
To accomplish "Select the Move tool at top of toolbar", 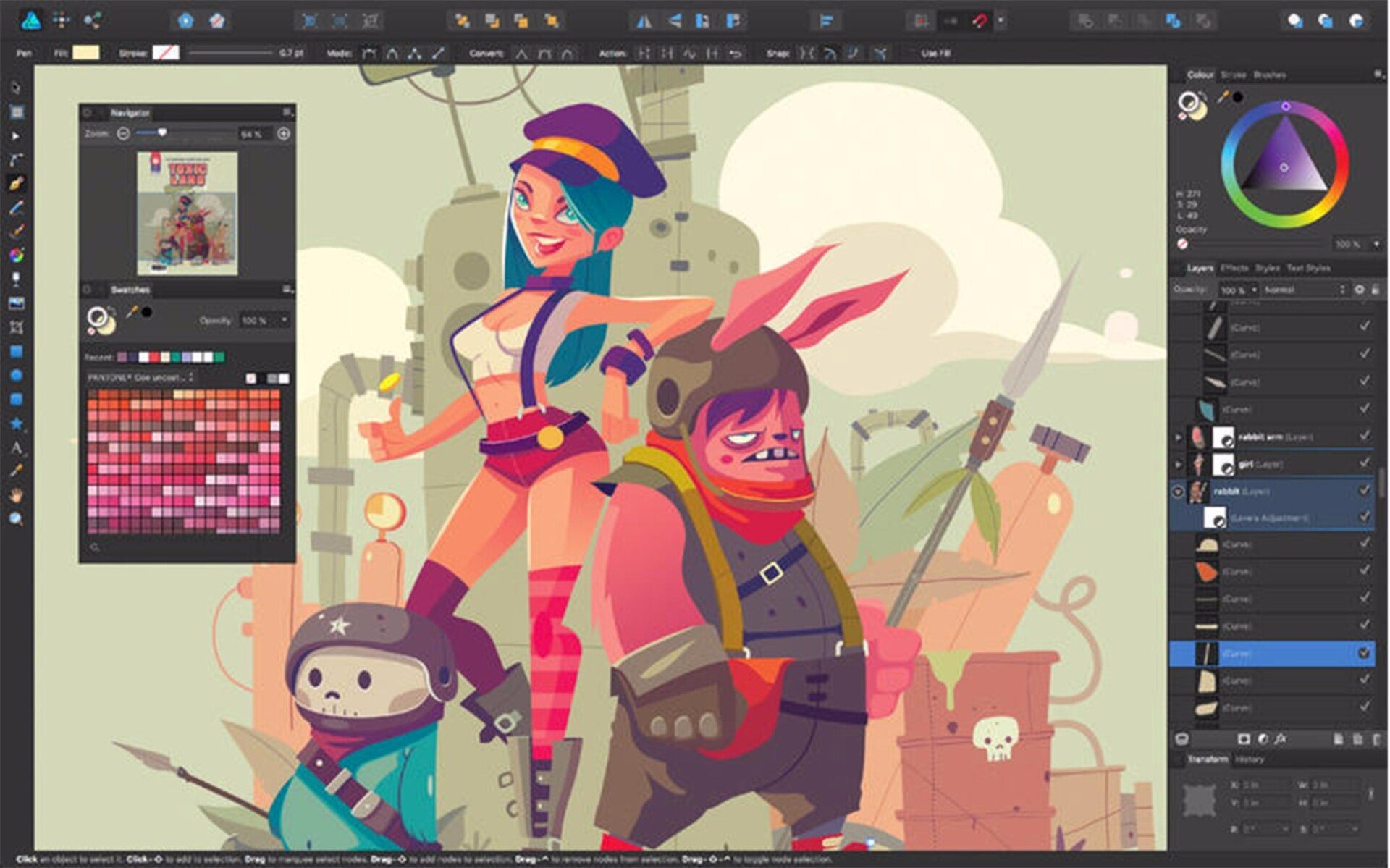I will [16, 87].
